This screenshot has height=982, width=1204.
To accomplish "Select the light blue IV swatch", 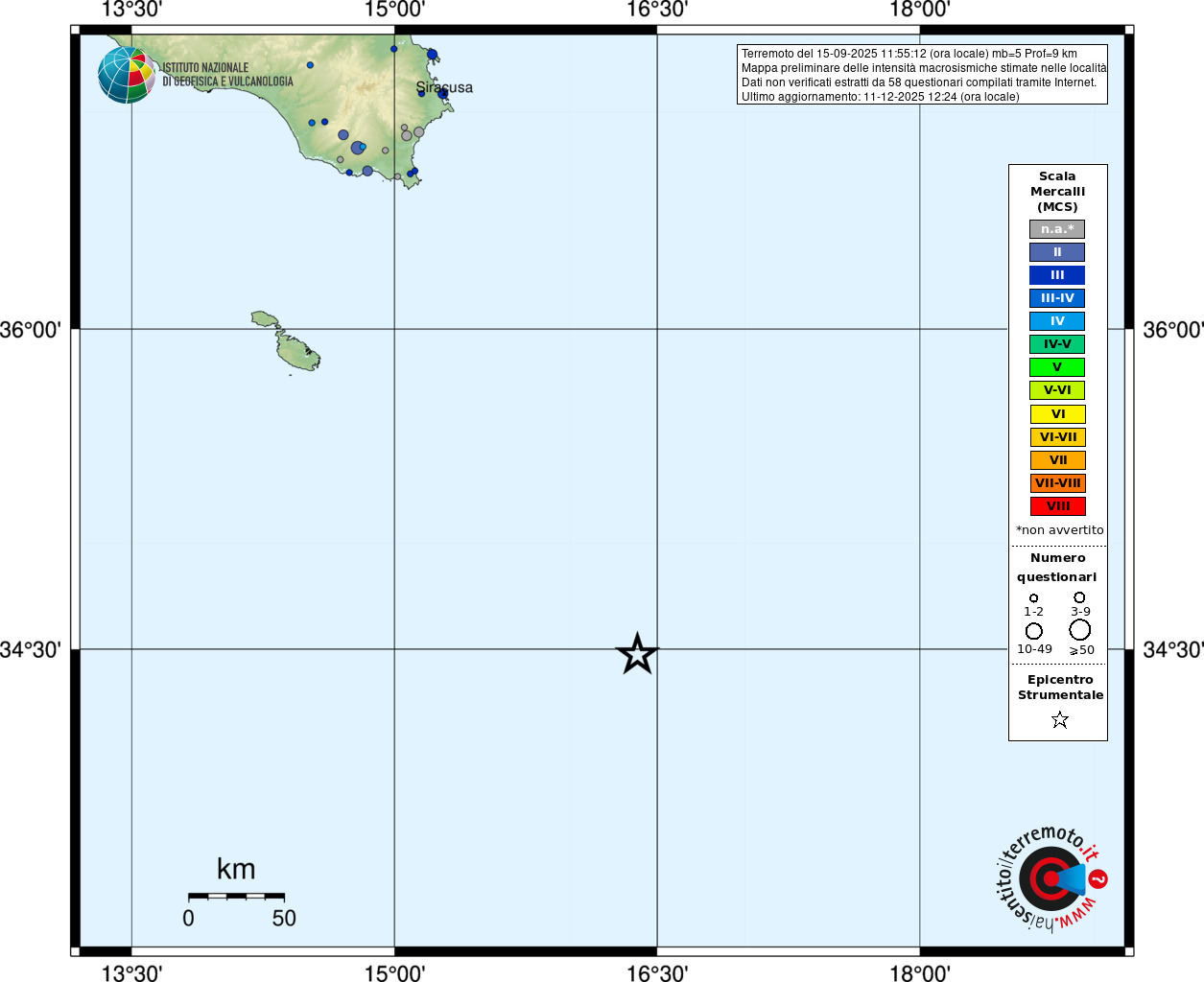I will pyautogui.click(x=1057, y=321).
